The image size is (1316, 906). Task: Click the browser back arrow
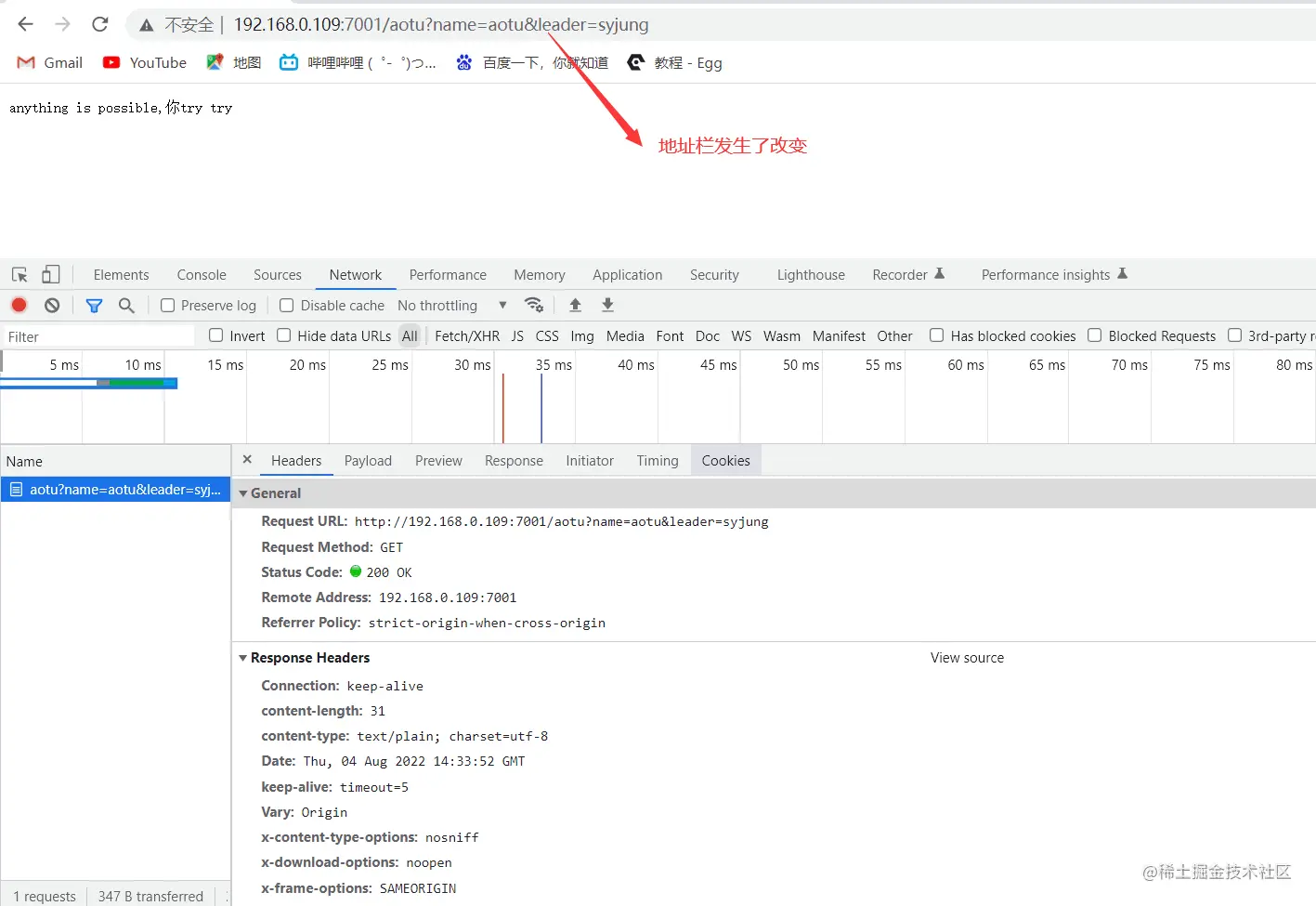tap(25, 24)
